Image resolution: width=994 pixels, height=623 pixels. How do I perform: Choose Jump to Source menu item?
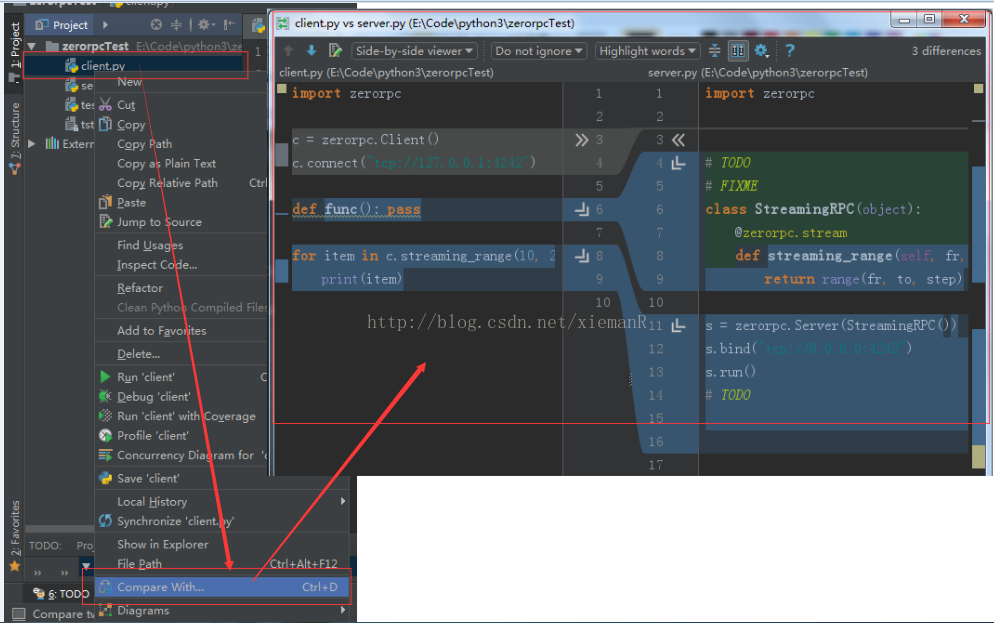[x=181, y=222]
